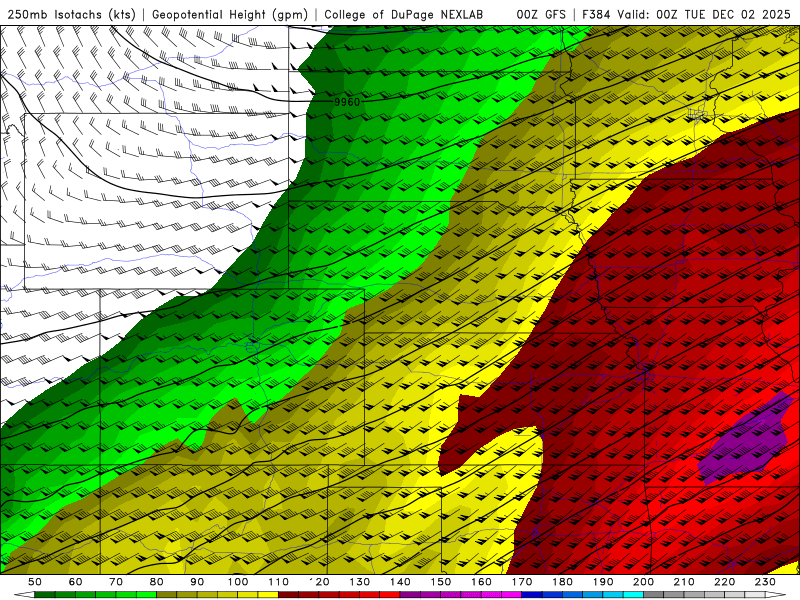Pick the maroon swatch just right of 110

(x=288, y=595)
